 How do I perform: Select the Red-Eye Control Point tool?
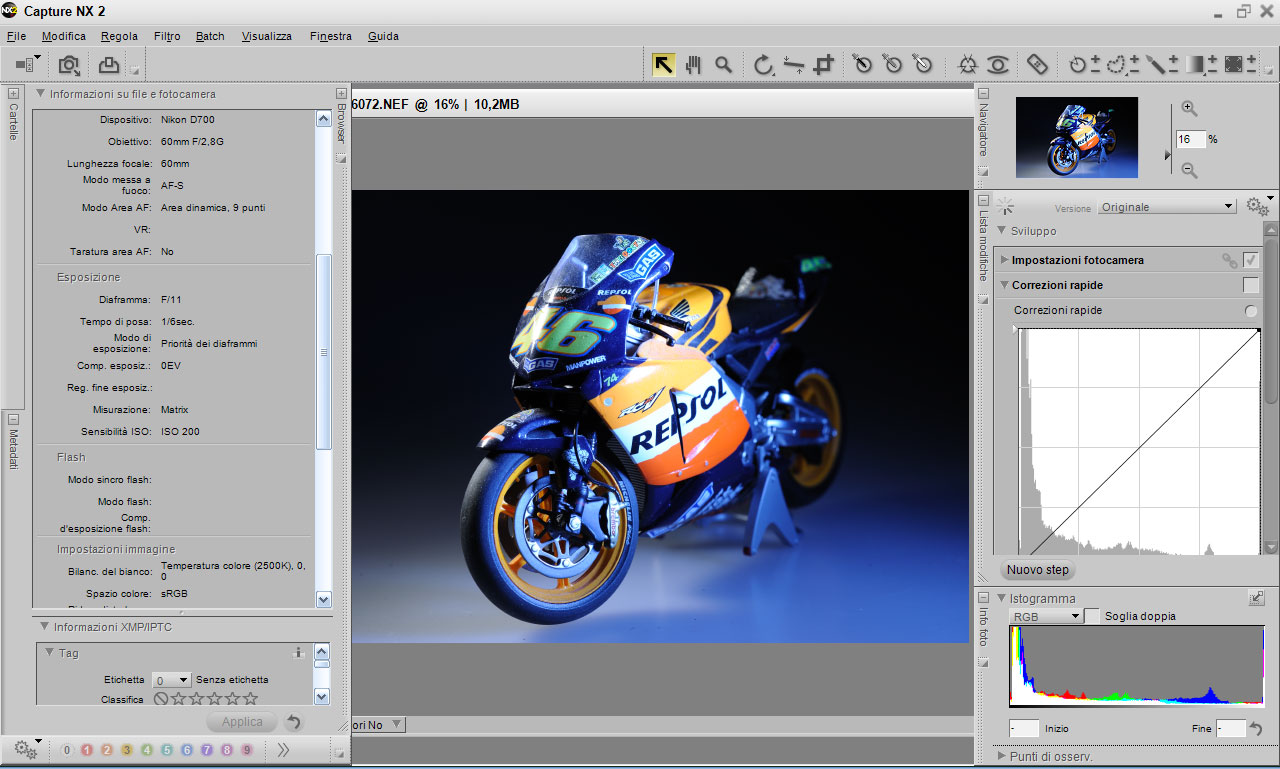pyautogui.click(x=997, y=65)
